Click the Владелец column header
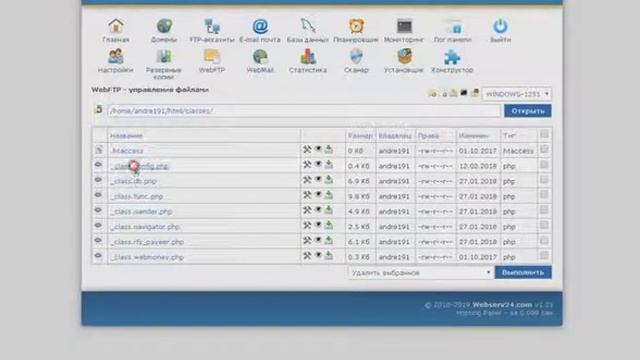Image resolution: width=640 pixels, height=360 pixels. pos(395,136)
